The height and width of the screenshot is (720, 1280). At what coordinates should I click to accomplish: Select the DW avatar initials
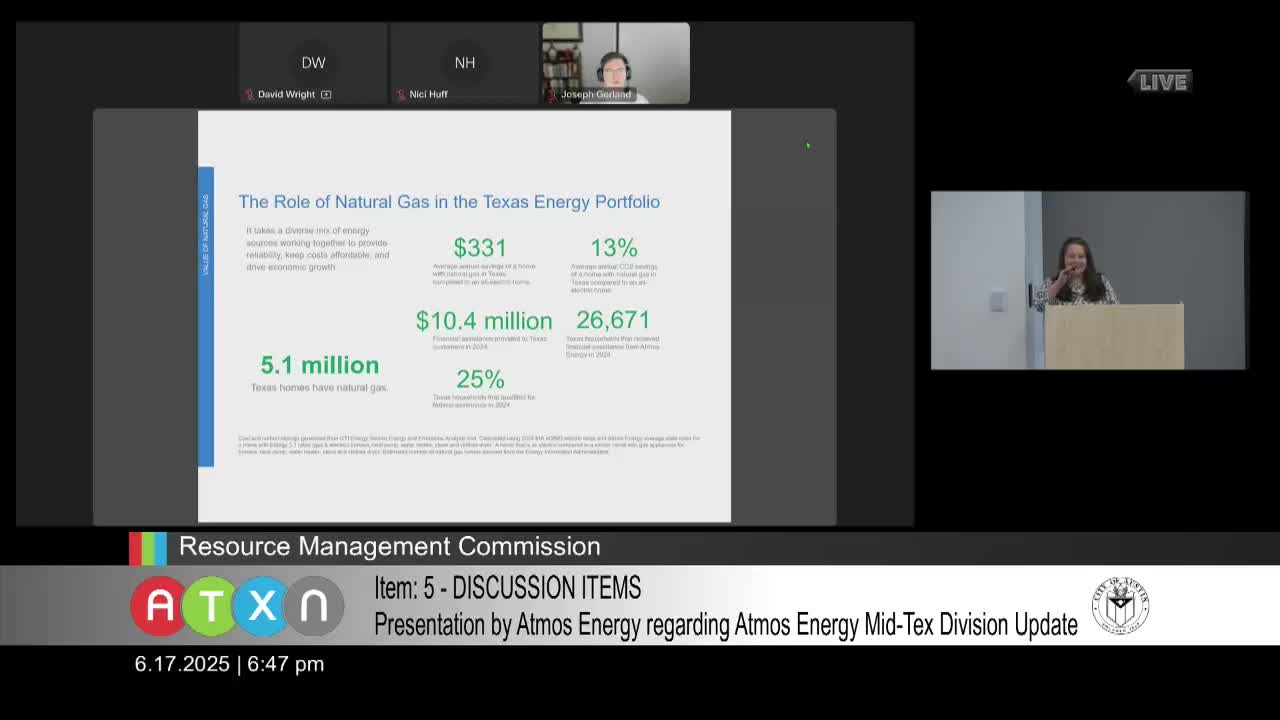tap(313, 63)
